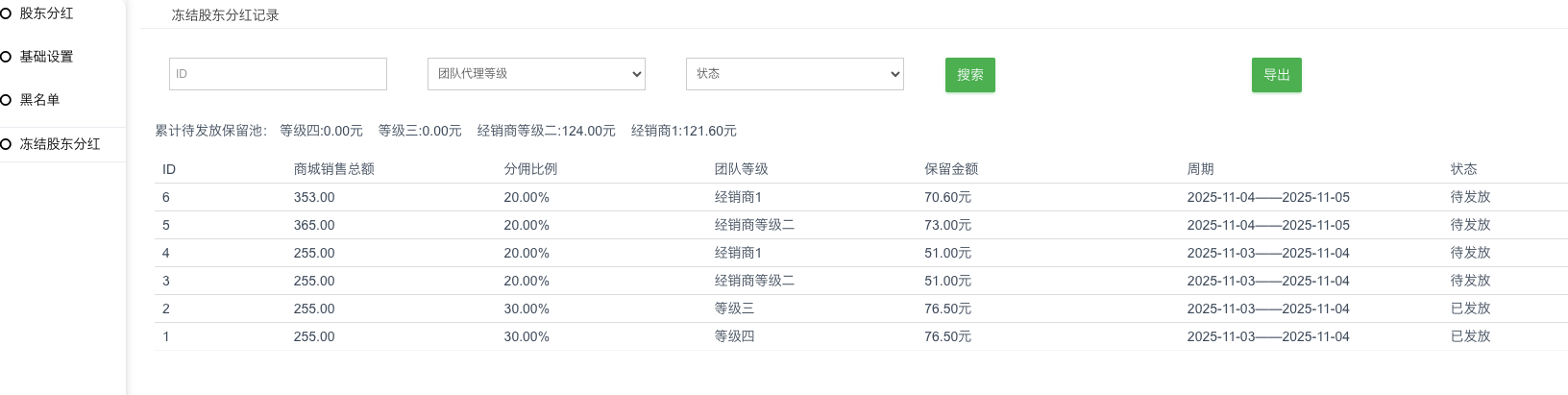Focus the ID search input field

(x=278, y=74)
